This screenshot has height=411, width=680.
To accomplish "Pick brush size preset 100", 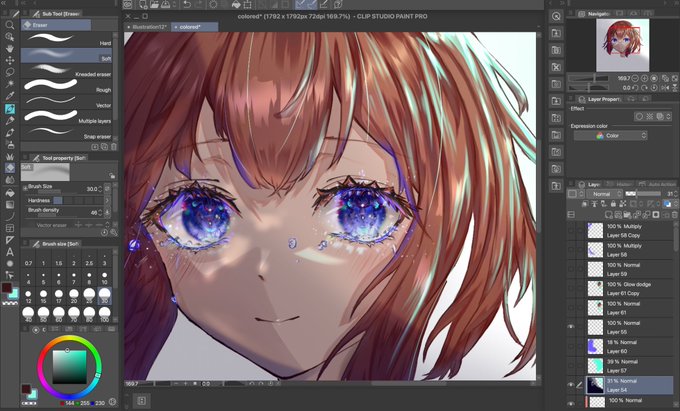I will click(x=105, y=314).
